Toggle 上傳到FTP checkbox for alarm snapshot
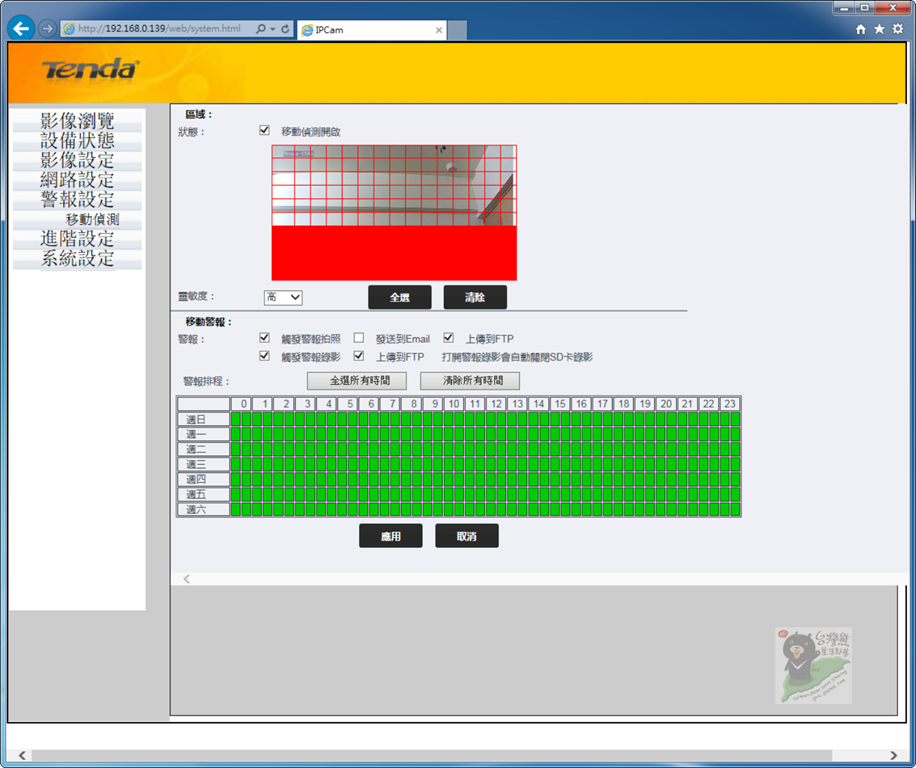The image size is (916, 768). [x=449, y=338]
